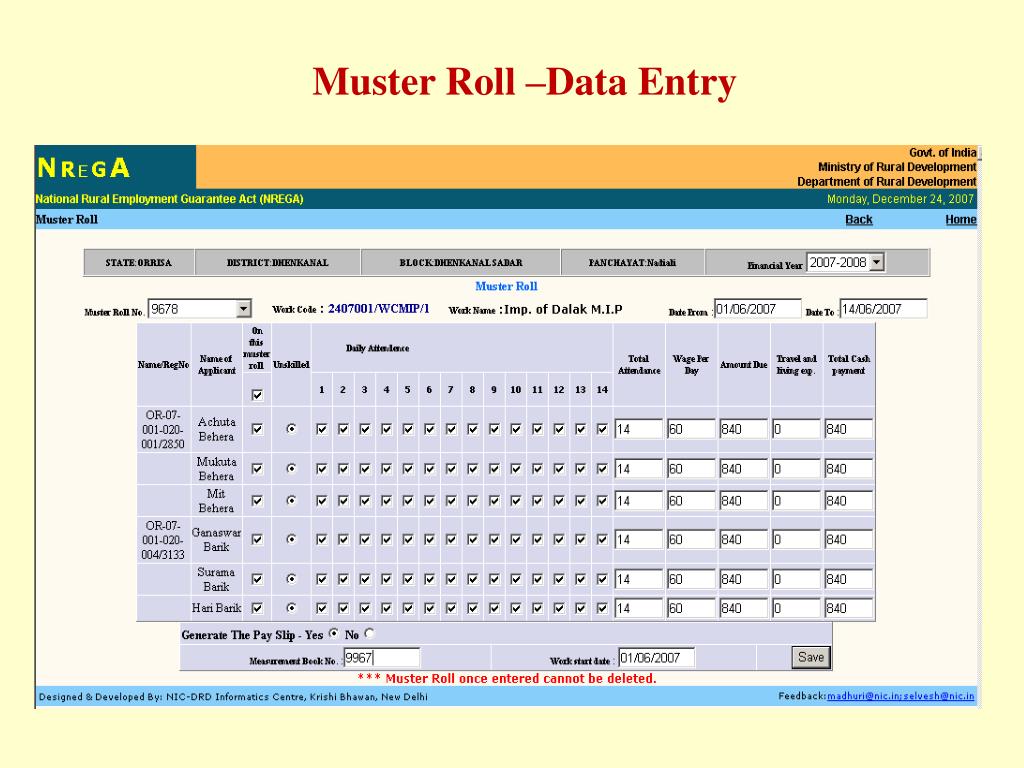This screenshot has height=768, width=1024.
Task: Edit Total Cash payment for Ganaswar Barik
Action: pos(848,539)
